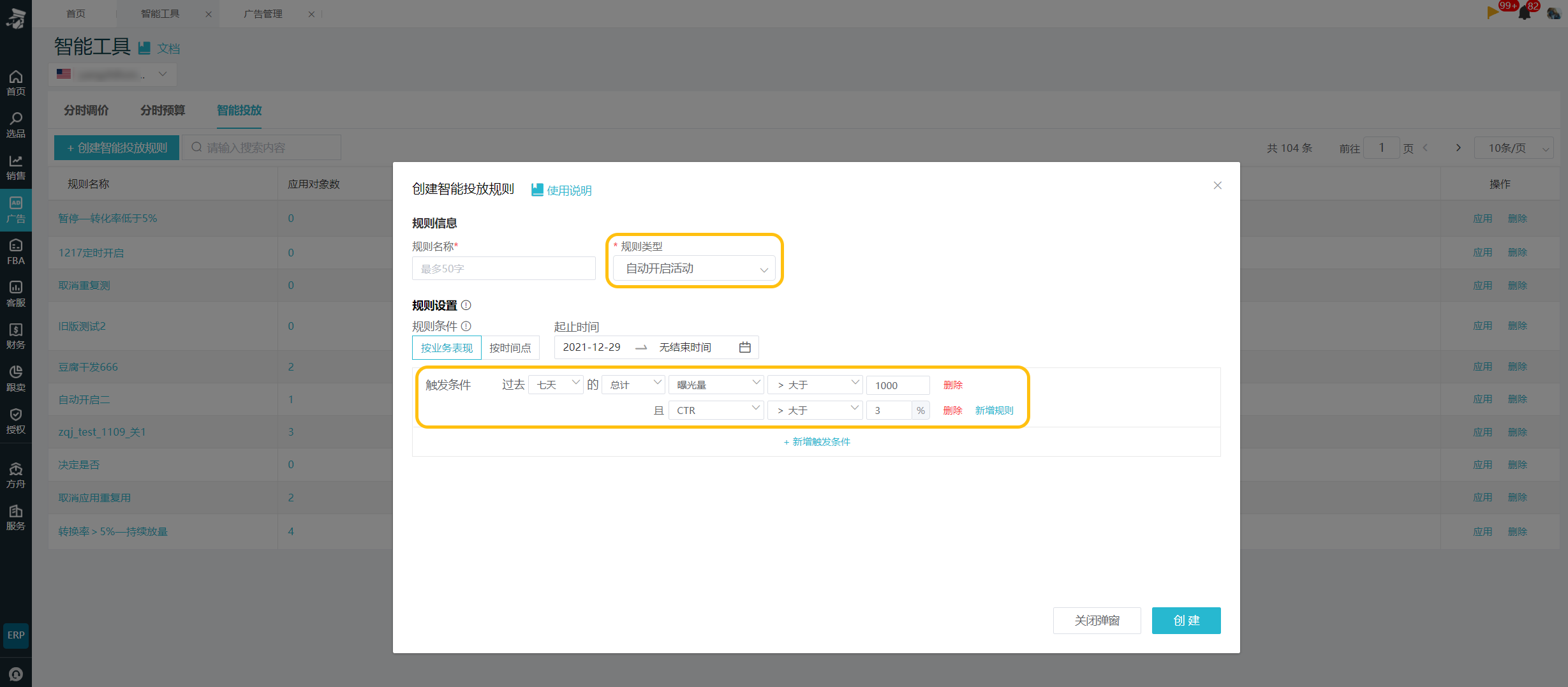
Task: Switch to the 首页 top tab
Action: (x=76, y=14)
